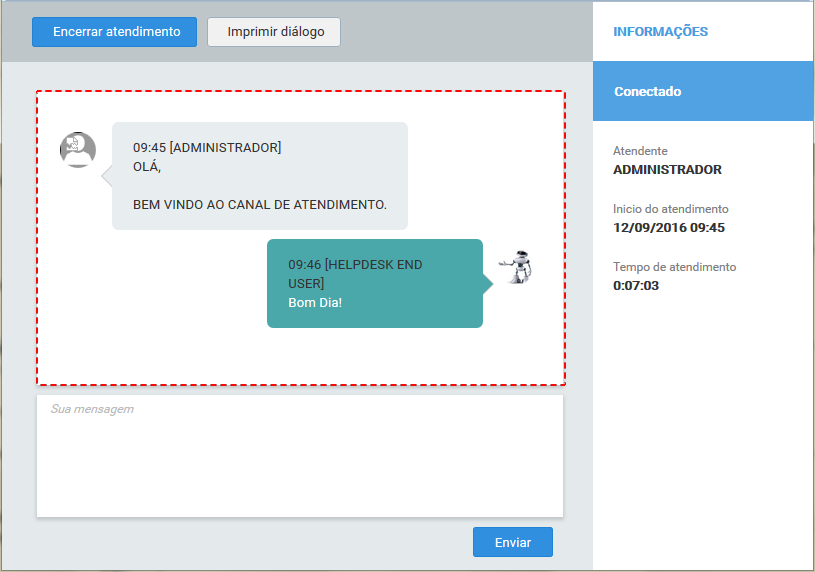Select the ADMINISTRADOR attendant name in sidebar
The height and width of the screenshot is (572, 815).
[667, 169]
